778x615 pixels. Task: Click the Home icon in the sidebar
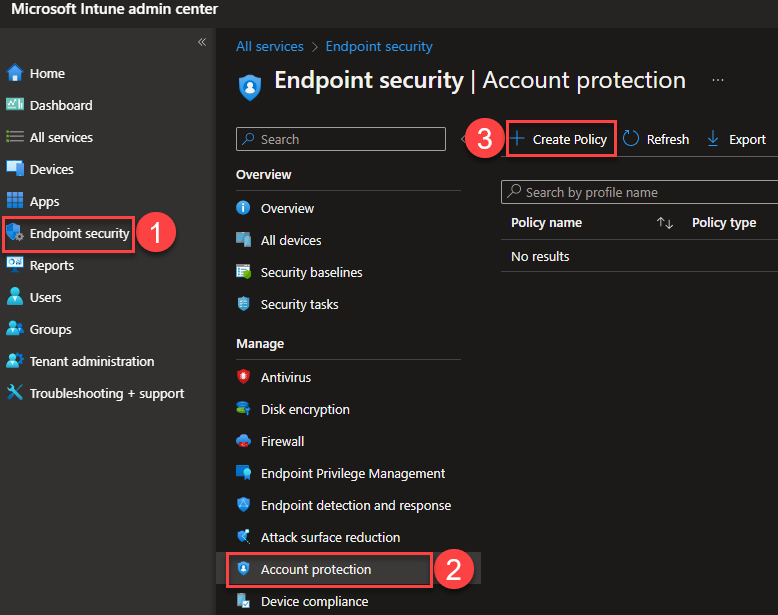tap(15, 73)
